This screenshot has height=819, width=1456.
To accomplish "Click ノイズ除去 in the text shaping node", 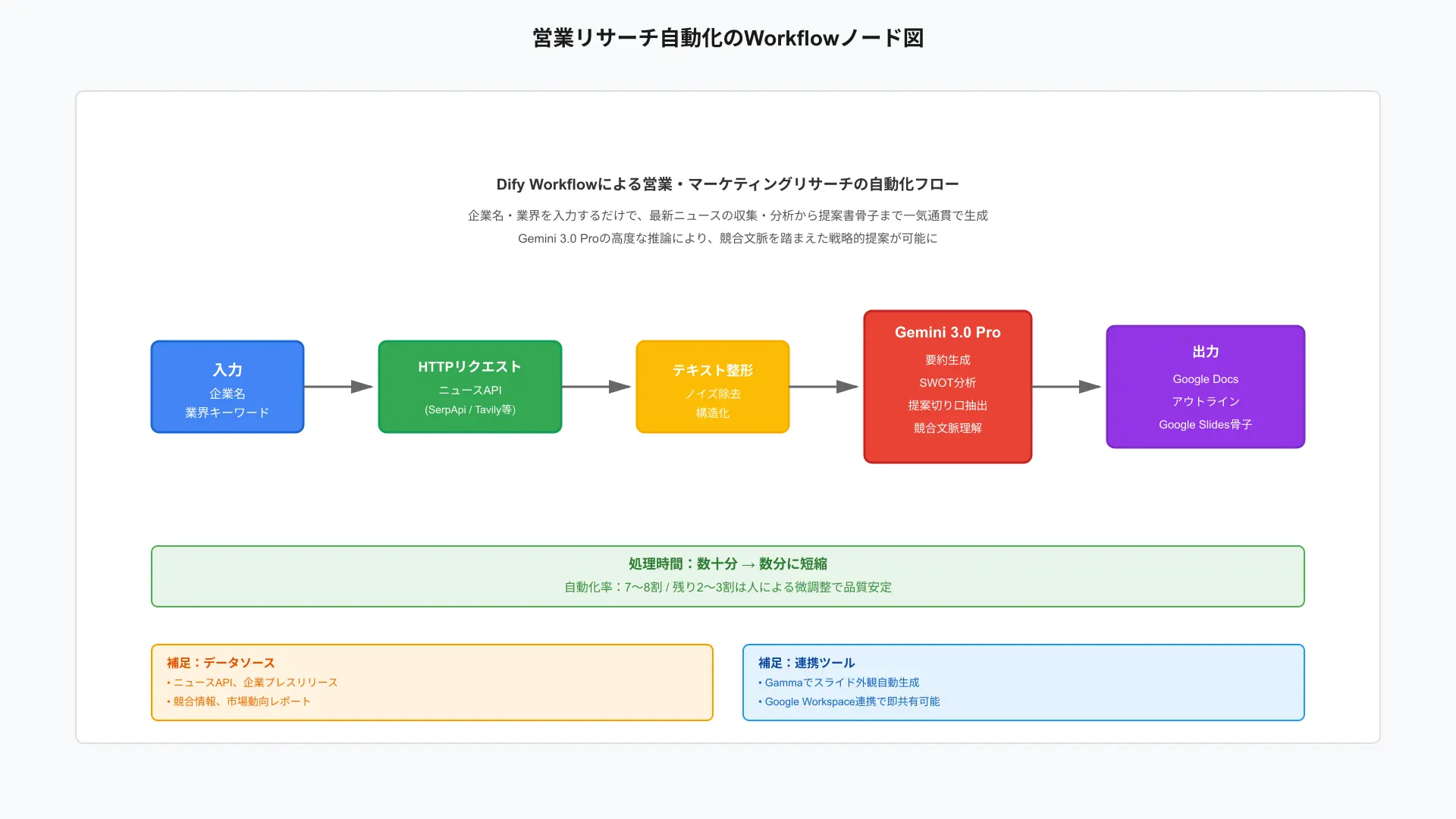I will point(713,394).
